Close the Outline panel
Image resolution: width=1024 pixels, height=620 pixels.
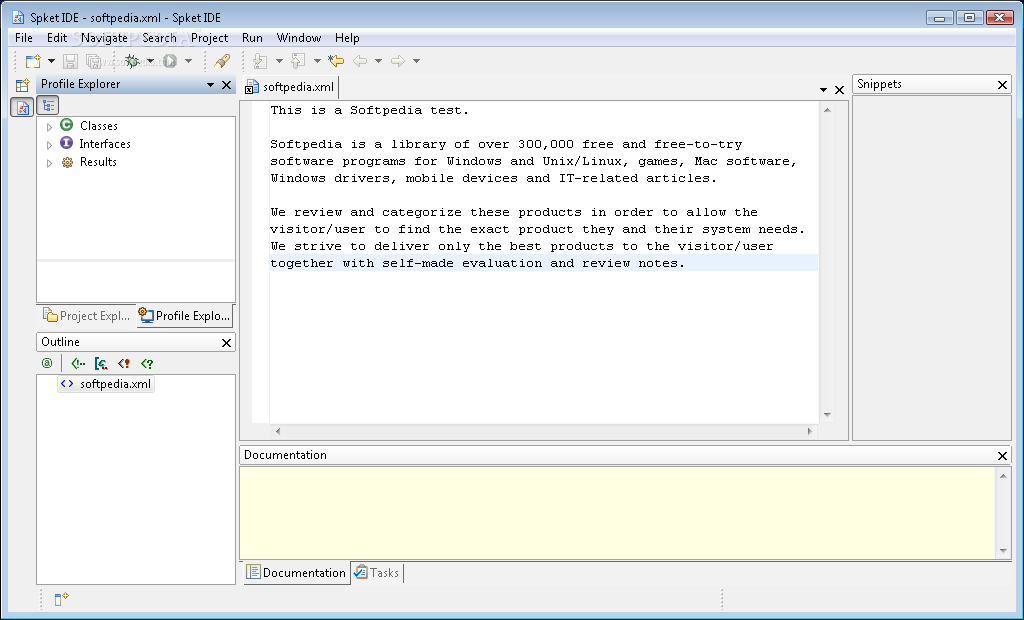[x=227, y=343]
